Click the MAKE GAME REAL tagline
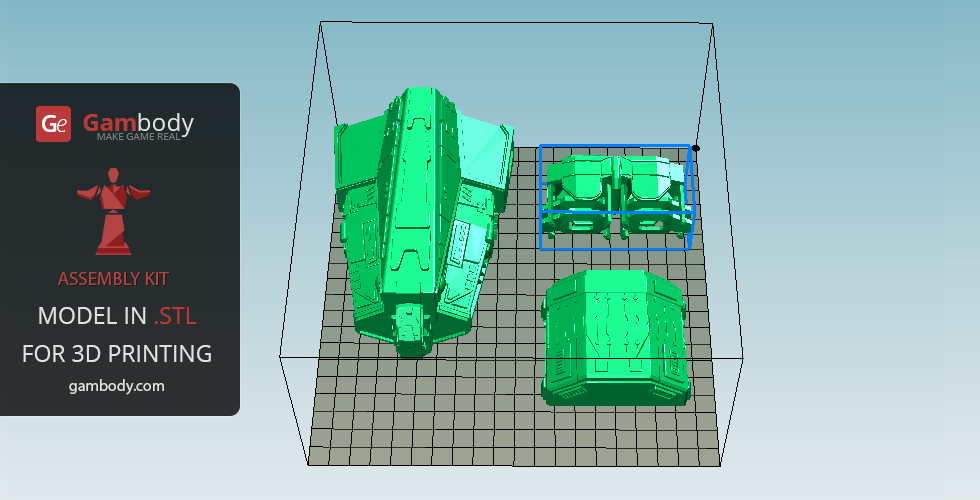Viewport: 980px width, 500px height. [138, 137]
